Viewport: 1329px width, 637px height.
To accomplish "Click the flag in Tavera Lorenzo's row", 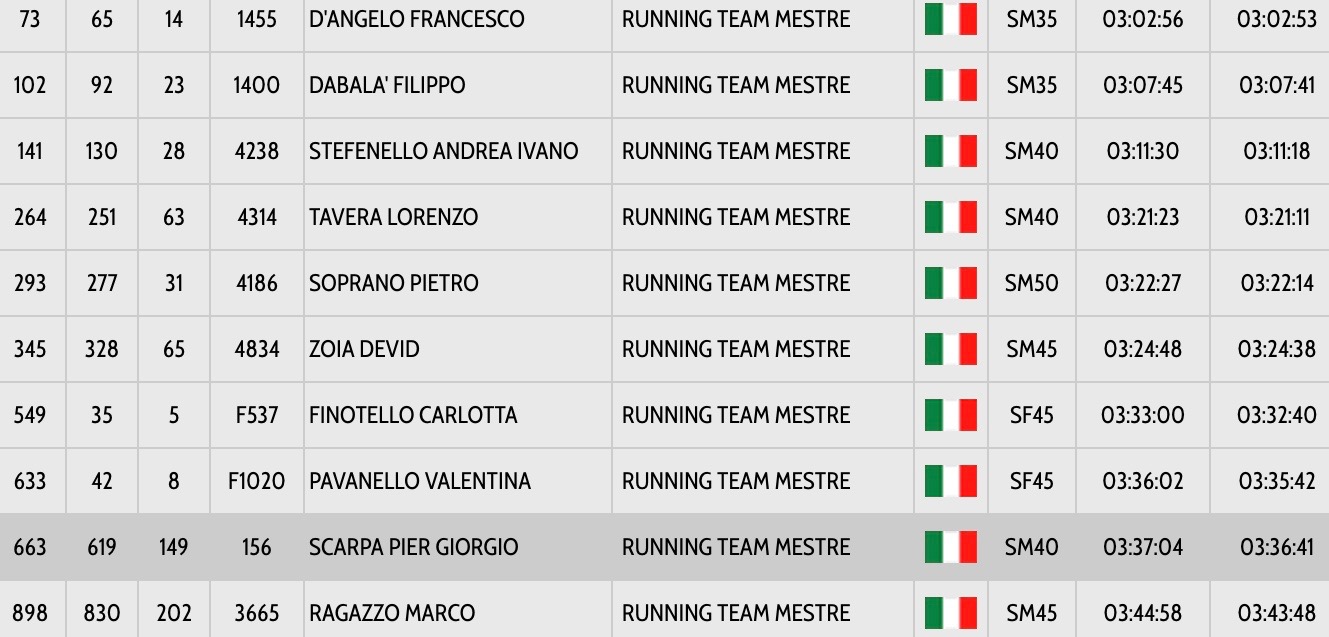I will (950, 217).
